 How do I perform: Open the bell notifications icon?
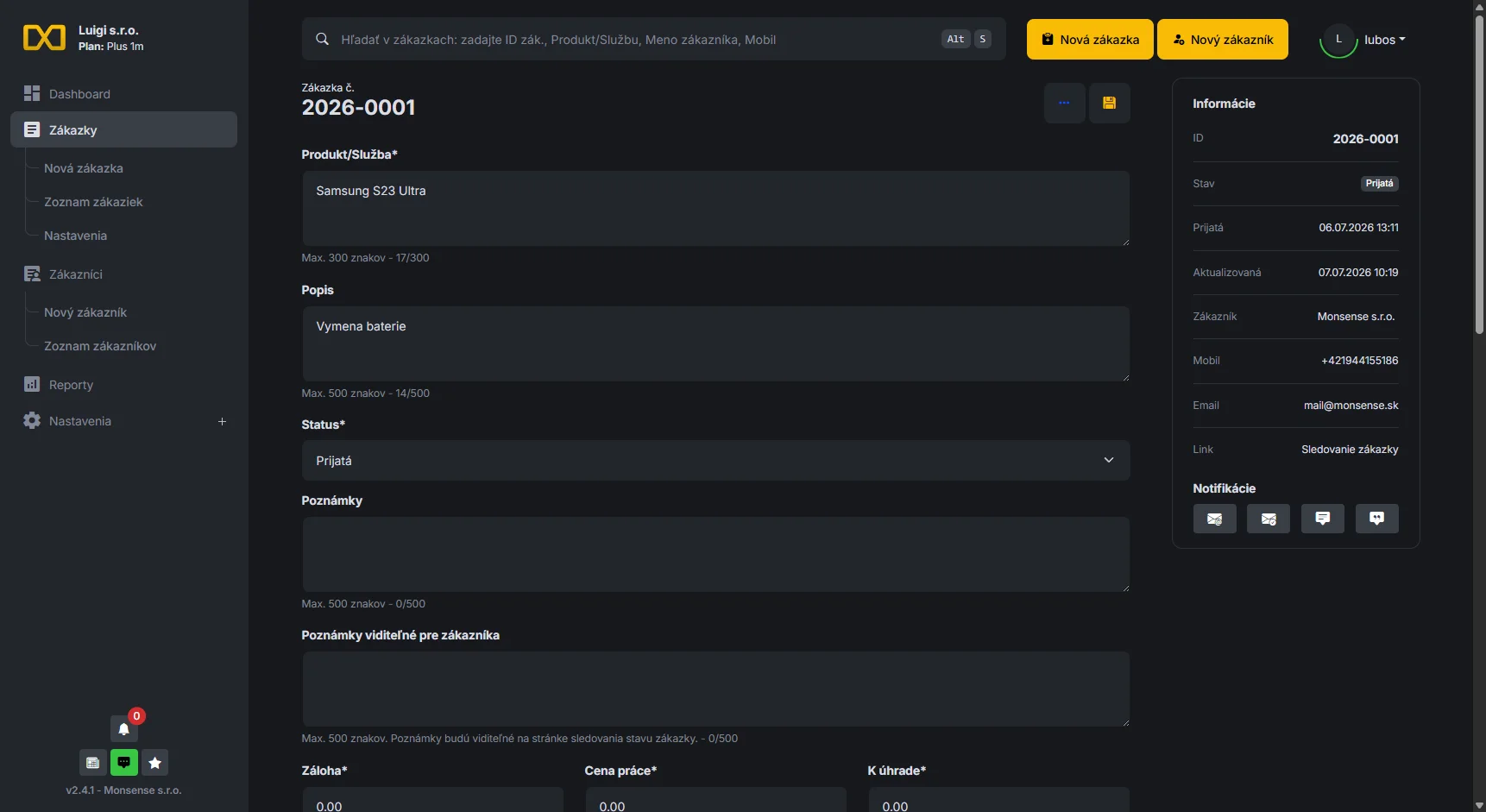[x=123, y=728]
